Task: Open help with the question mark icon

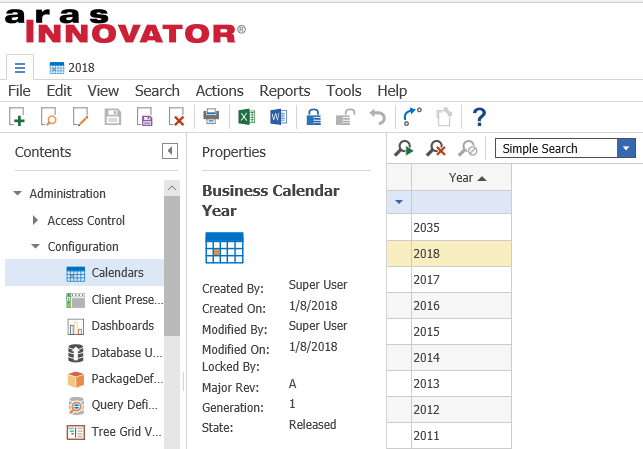Action: (x=479, y=117)
